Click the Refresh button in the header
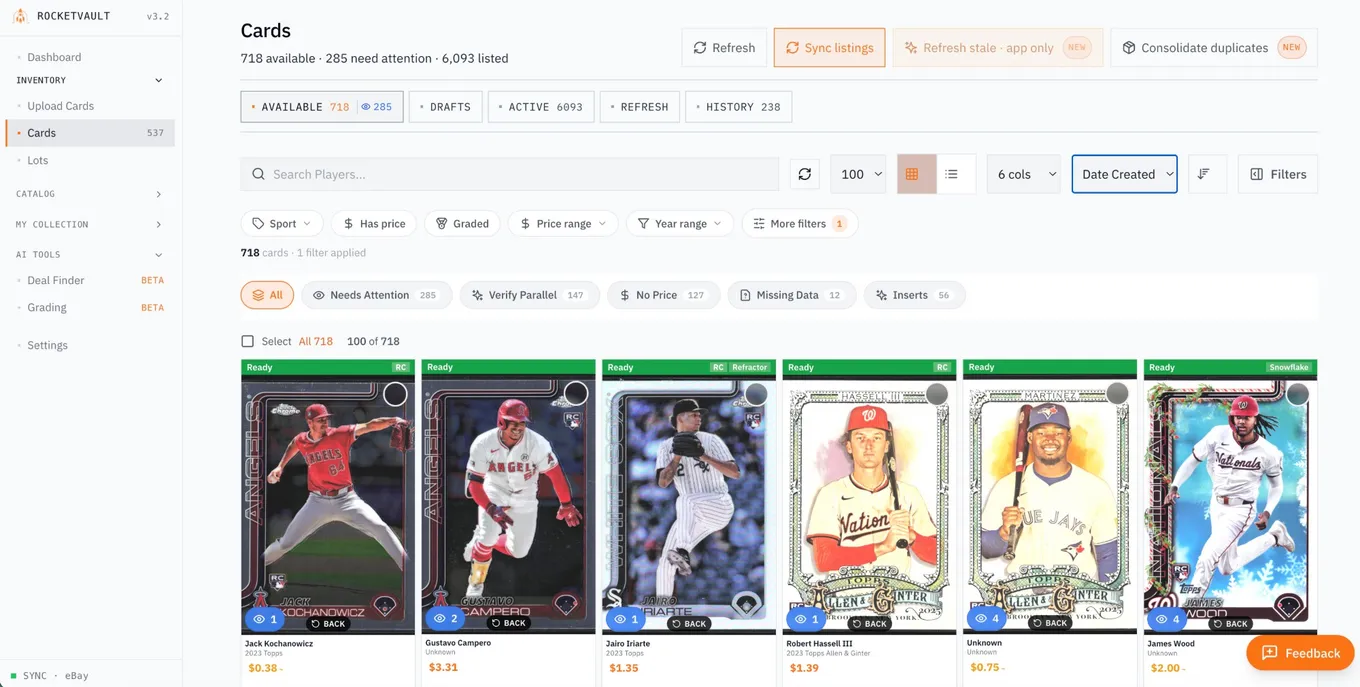This screenshot has height=687, width=1360. tap(725, 48)
